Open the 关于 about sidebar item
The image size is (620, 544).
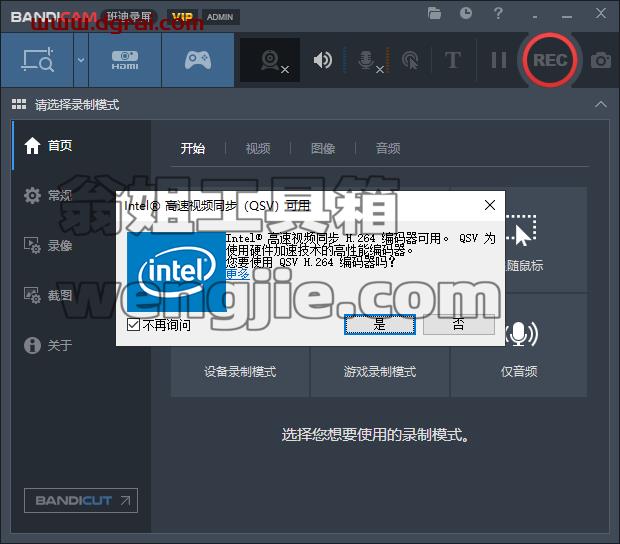point(47,345)
